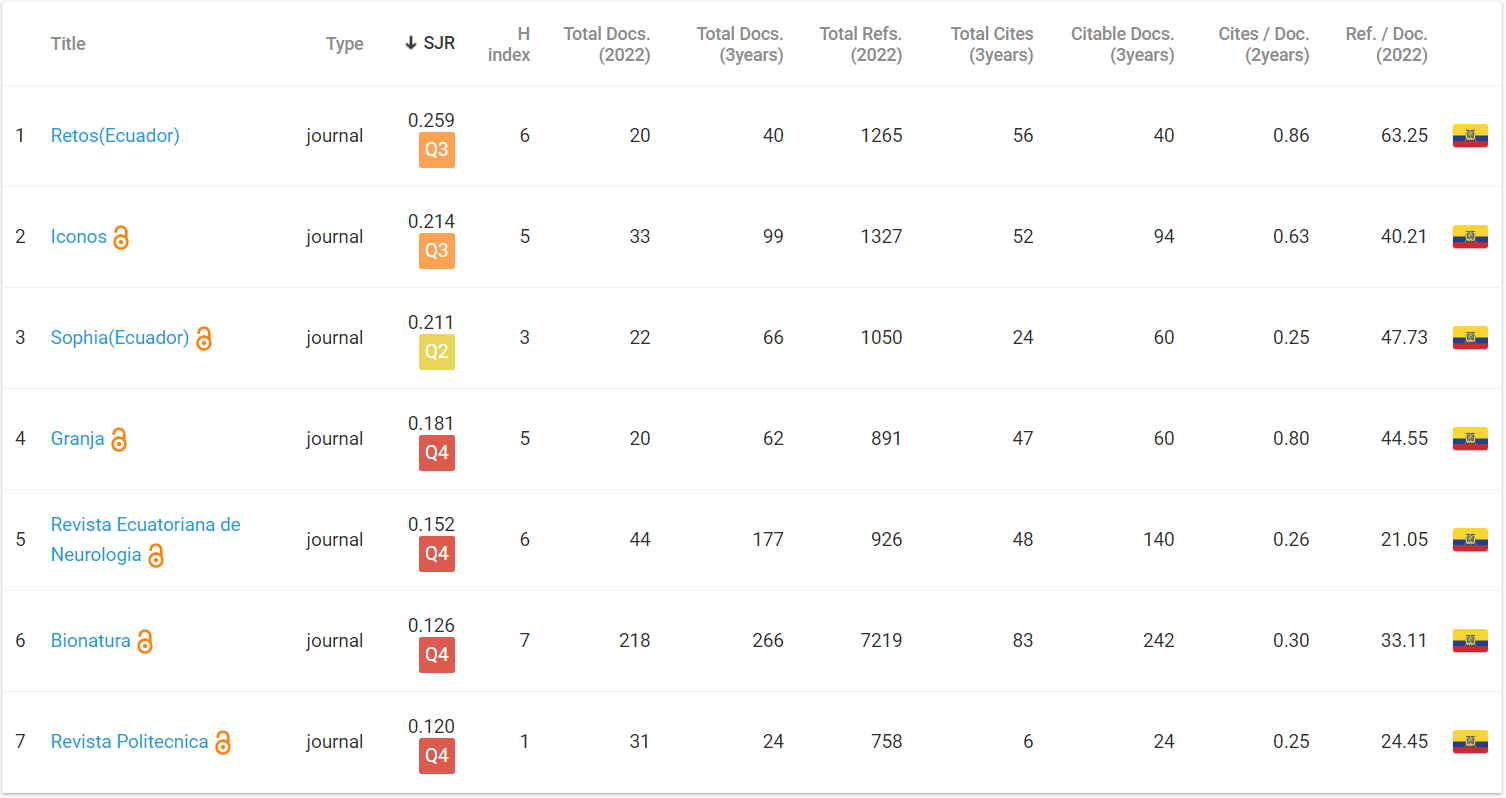Image resolution: width=1506 pixels, height=798 pixels.
Task: Select Cites/Doc. value 0.63 for Iconos
Action: [x=1291, y=237]
